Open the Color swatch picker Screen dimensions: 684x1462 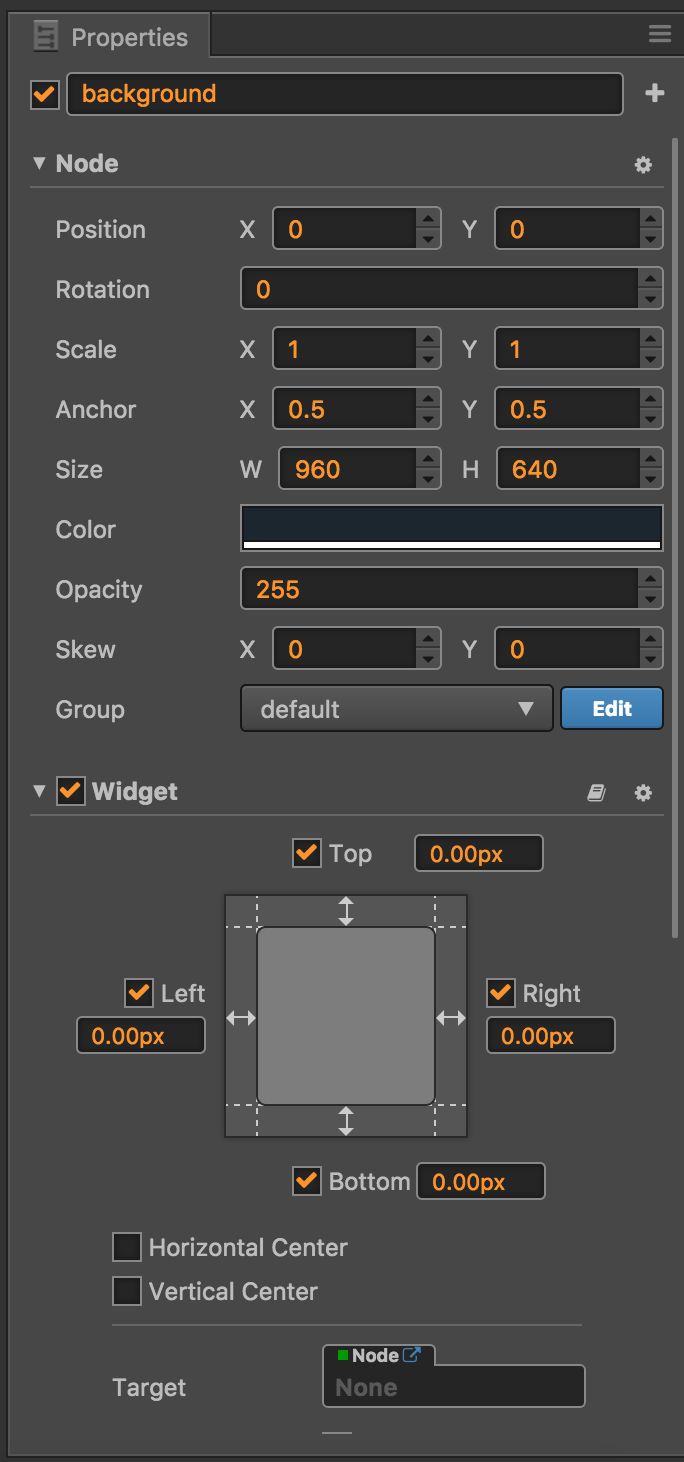[452, 528]
